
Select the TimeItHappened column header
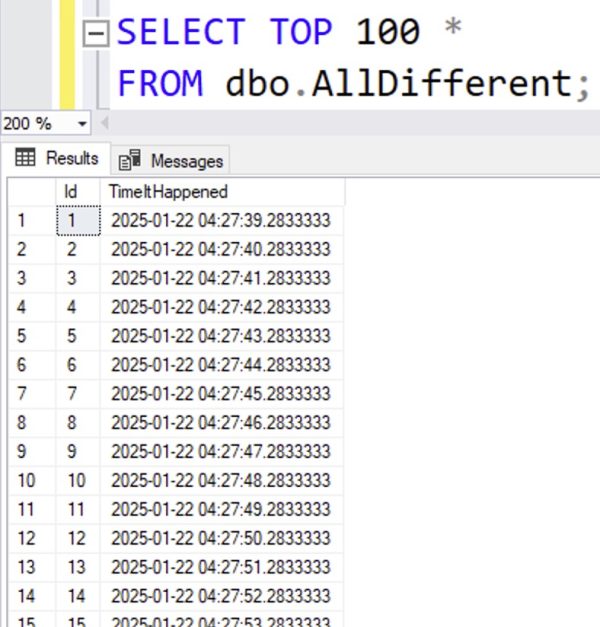tap(168, 192)
